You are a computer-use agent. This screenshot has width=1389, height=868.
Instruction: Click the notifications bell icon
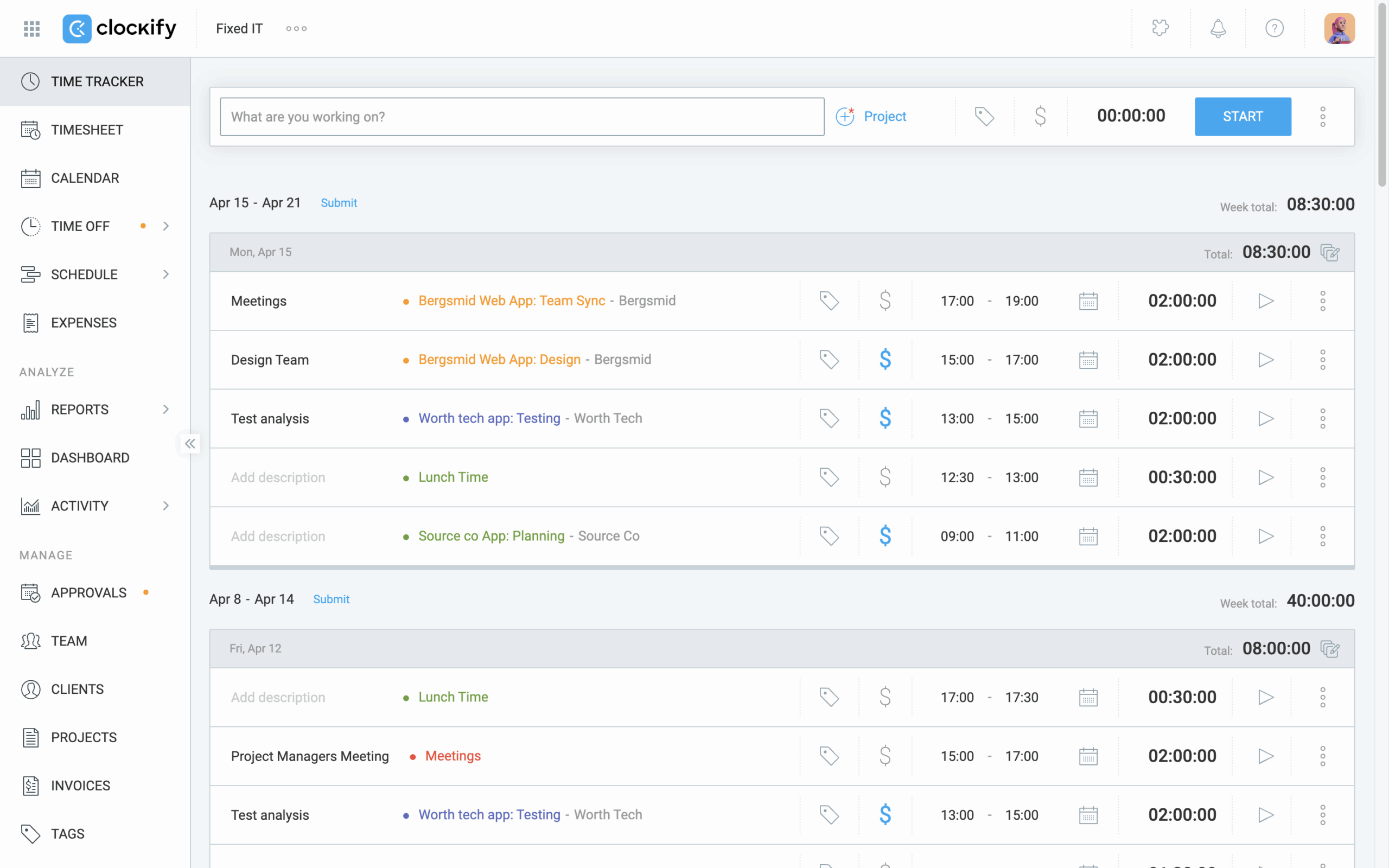click(1218, 28)
